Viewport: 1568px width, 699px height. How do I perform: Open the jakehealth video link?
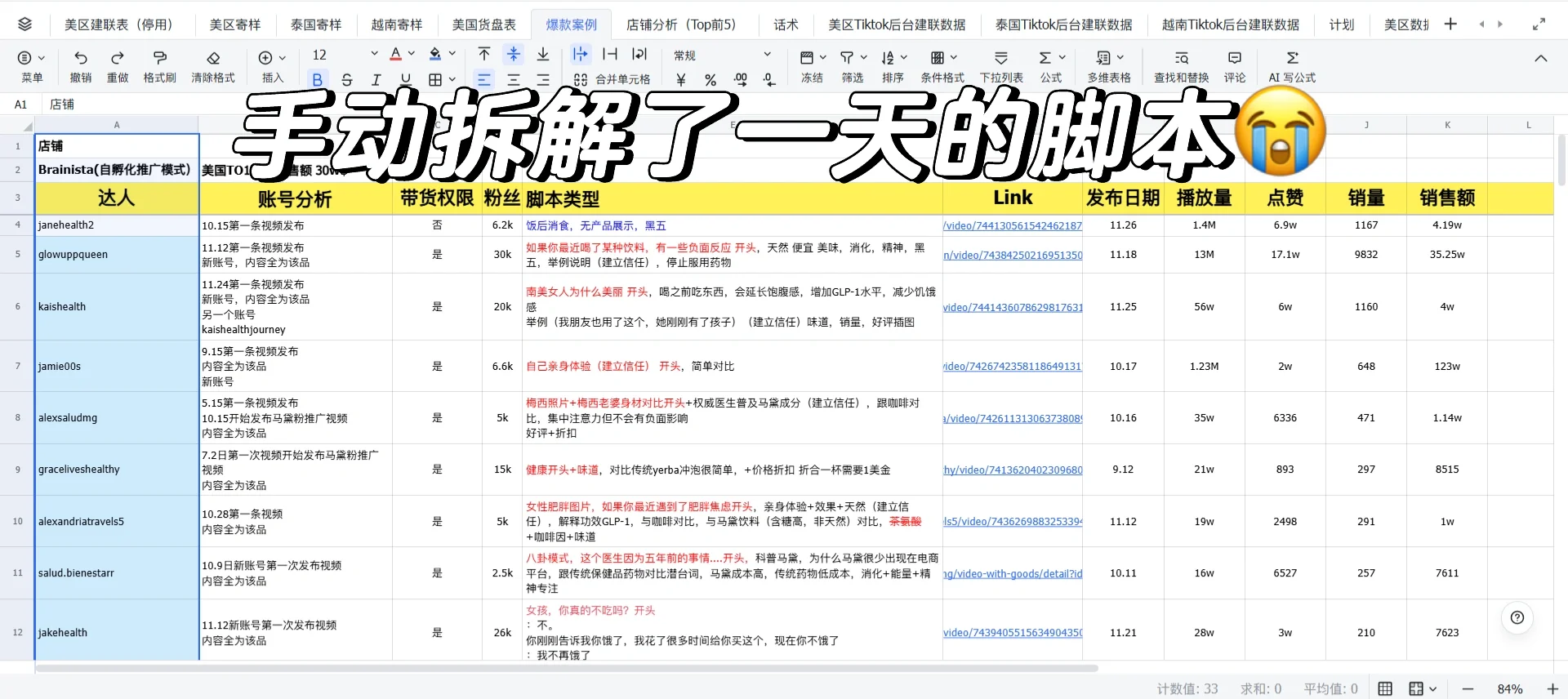[1013, 633]
